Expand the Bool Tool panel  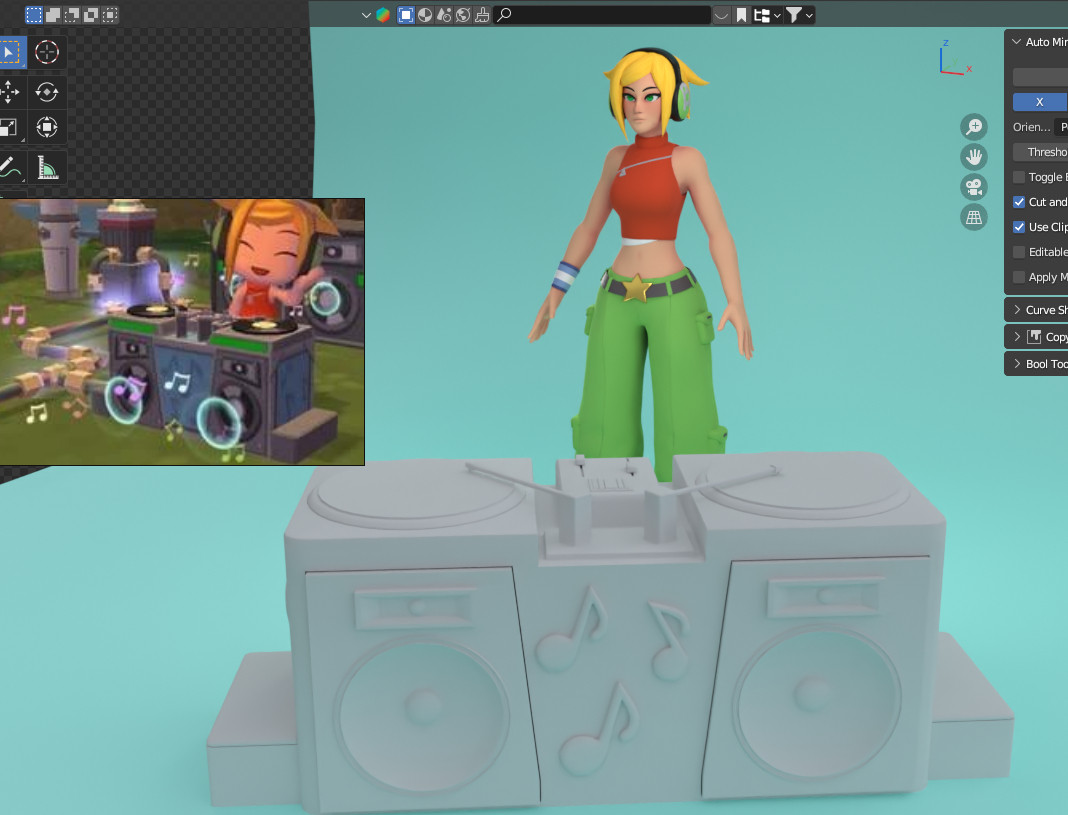tap(1017, 364)
